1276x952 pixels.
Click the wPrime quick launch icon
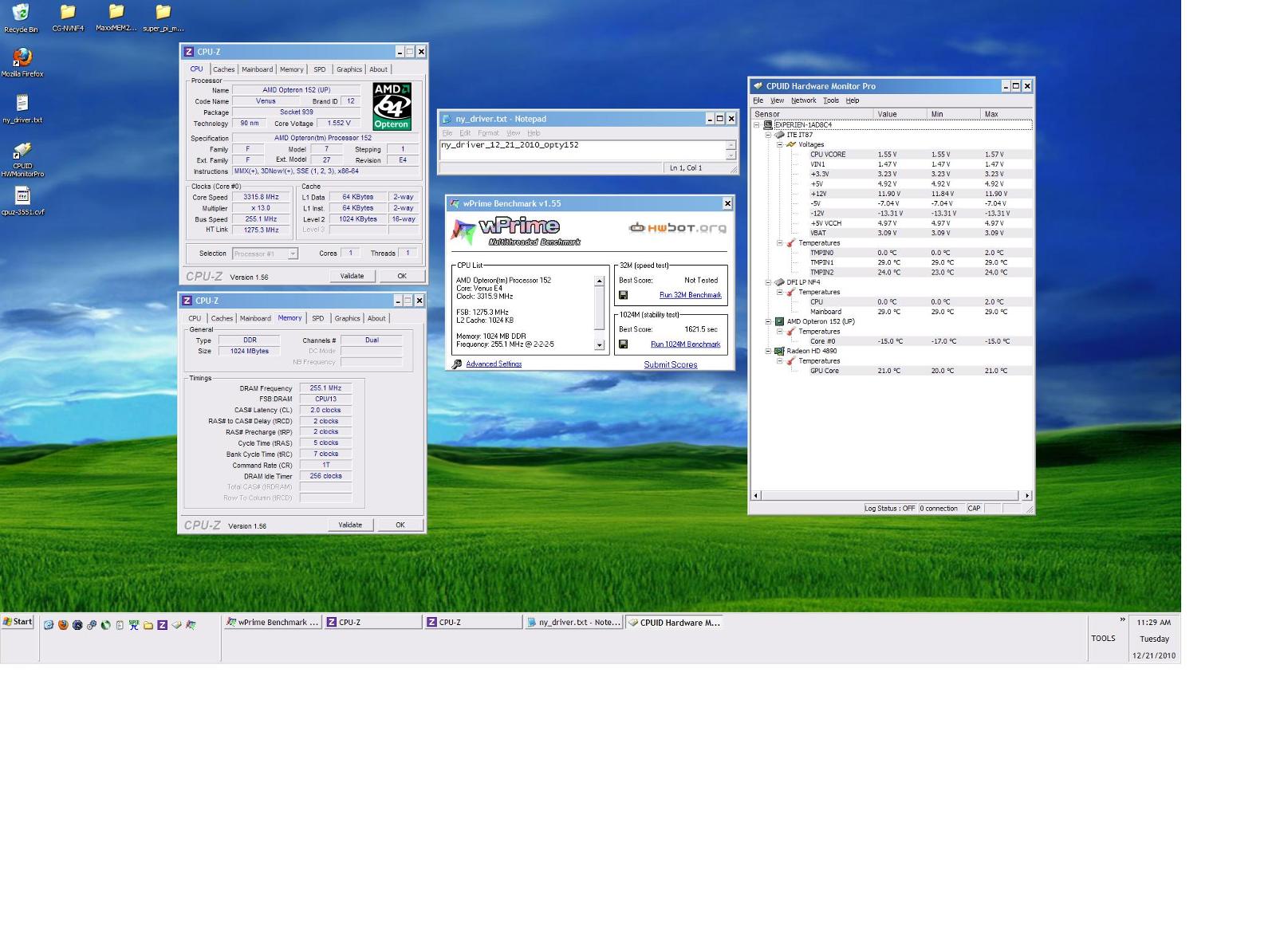pyautogui.click(x=191, y=624)
